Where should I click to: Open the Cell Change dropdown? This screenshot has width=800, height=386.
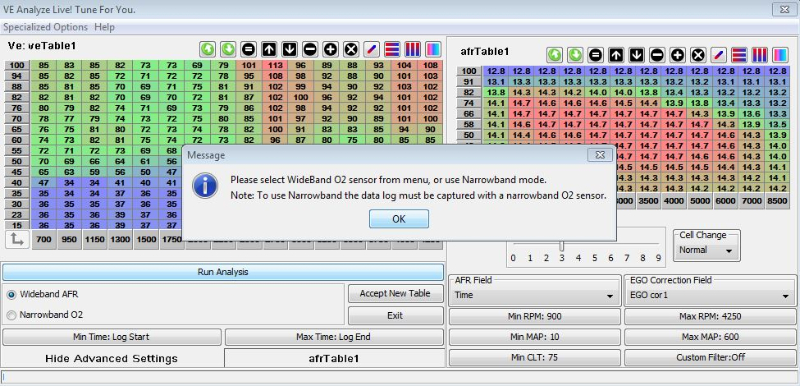coord(706,250)
